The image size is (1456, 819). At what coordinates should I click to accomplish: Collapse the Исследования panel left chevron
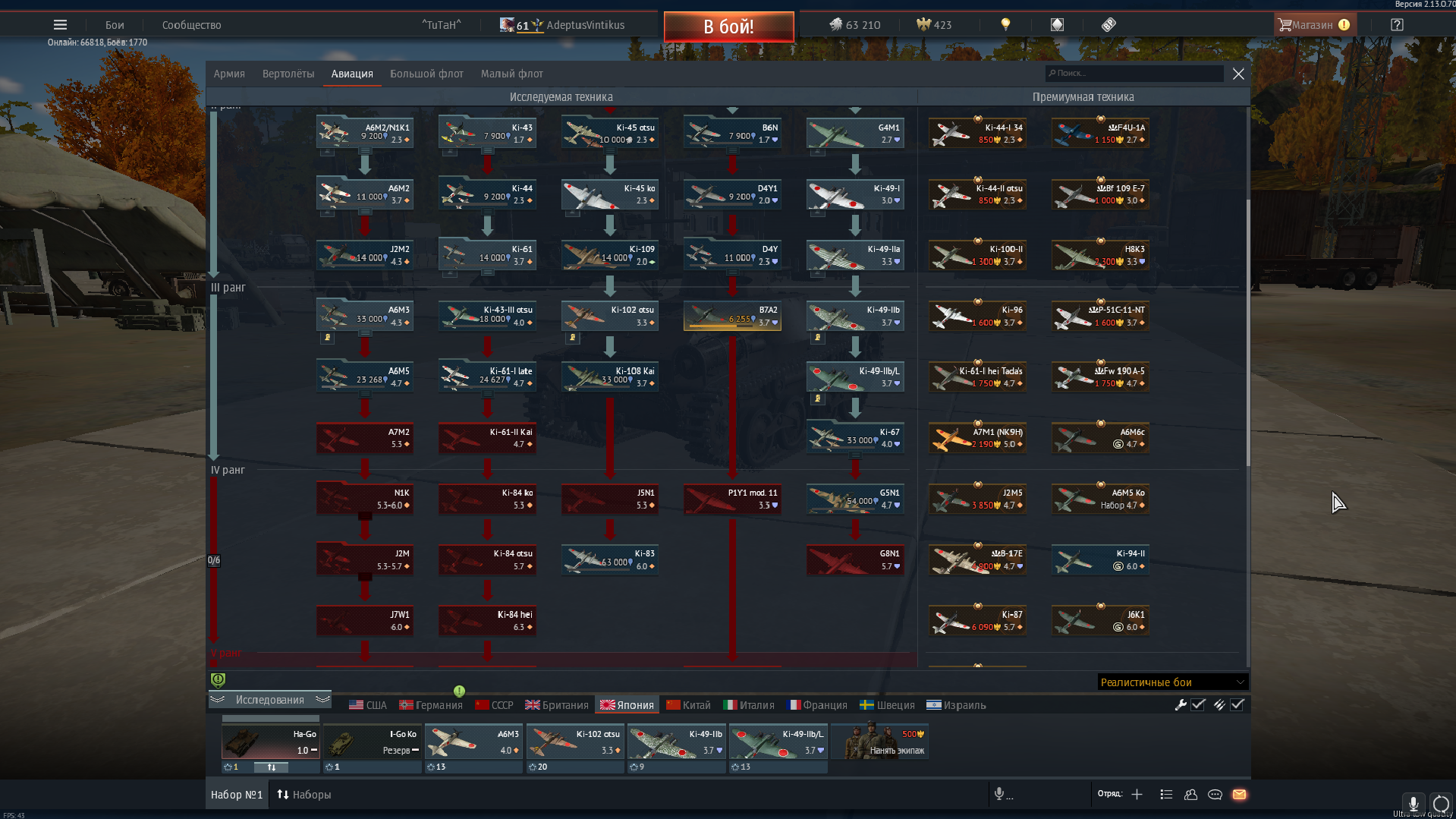coord(218,700)
